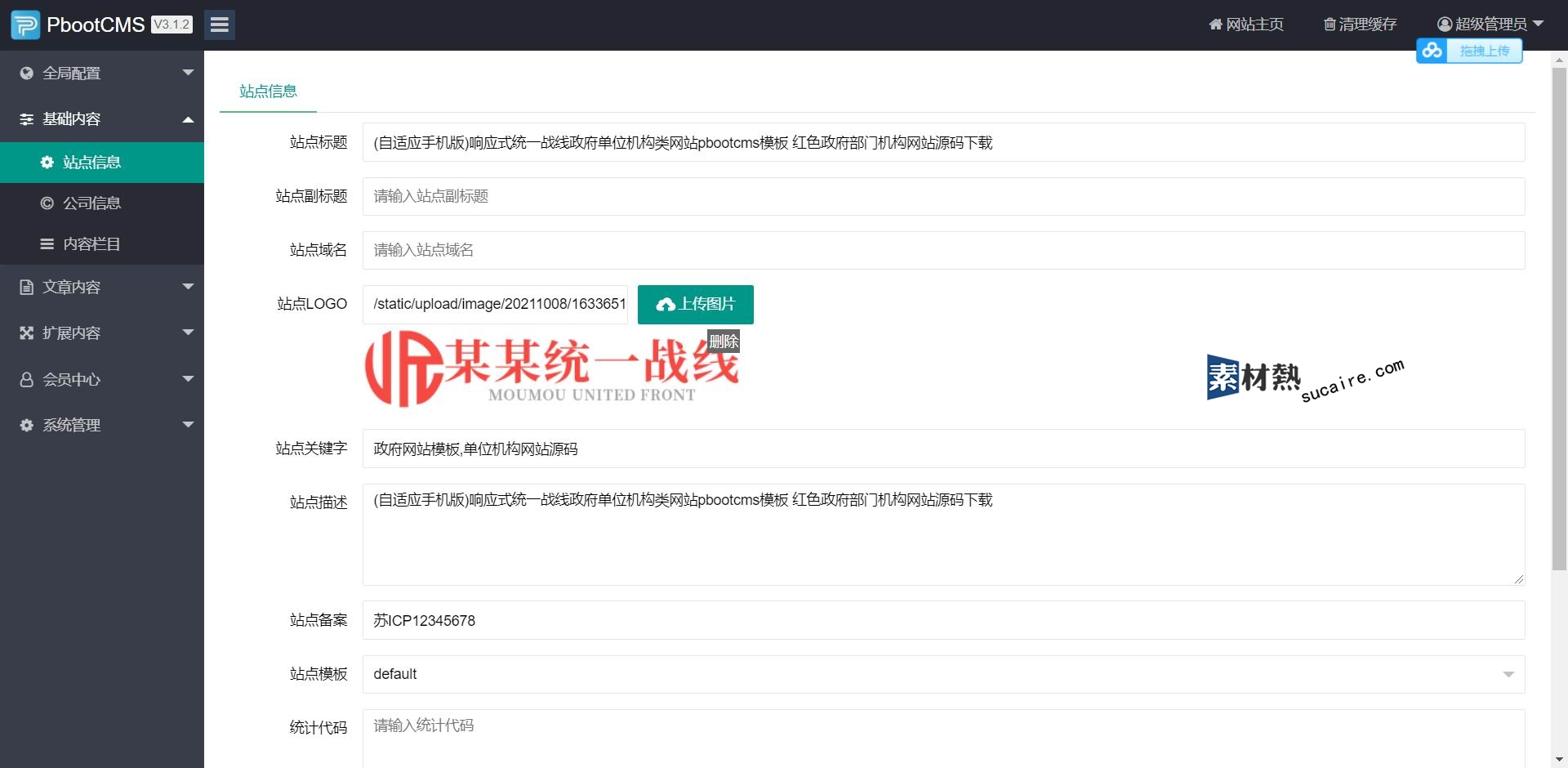Image resolution: width=1568 pixels, height=768 pixels.
Task: Click the 会员中心 user icon
Action: [x=27, y=380]
